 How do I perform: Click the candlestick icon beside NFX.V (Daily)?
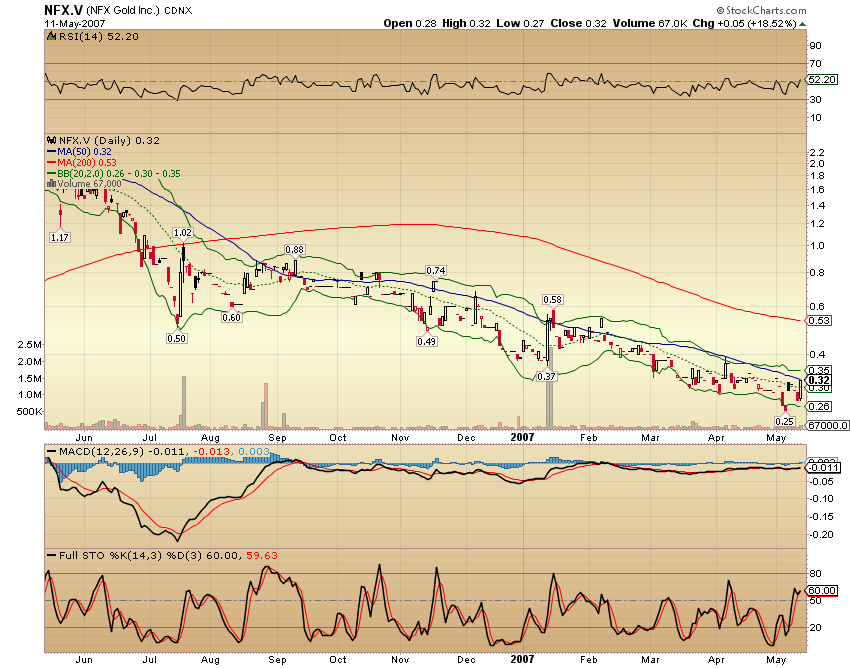(x=50, y=142)
